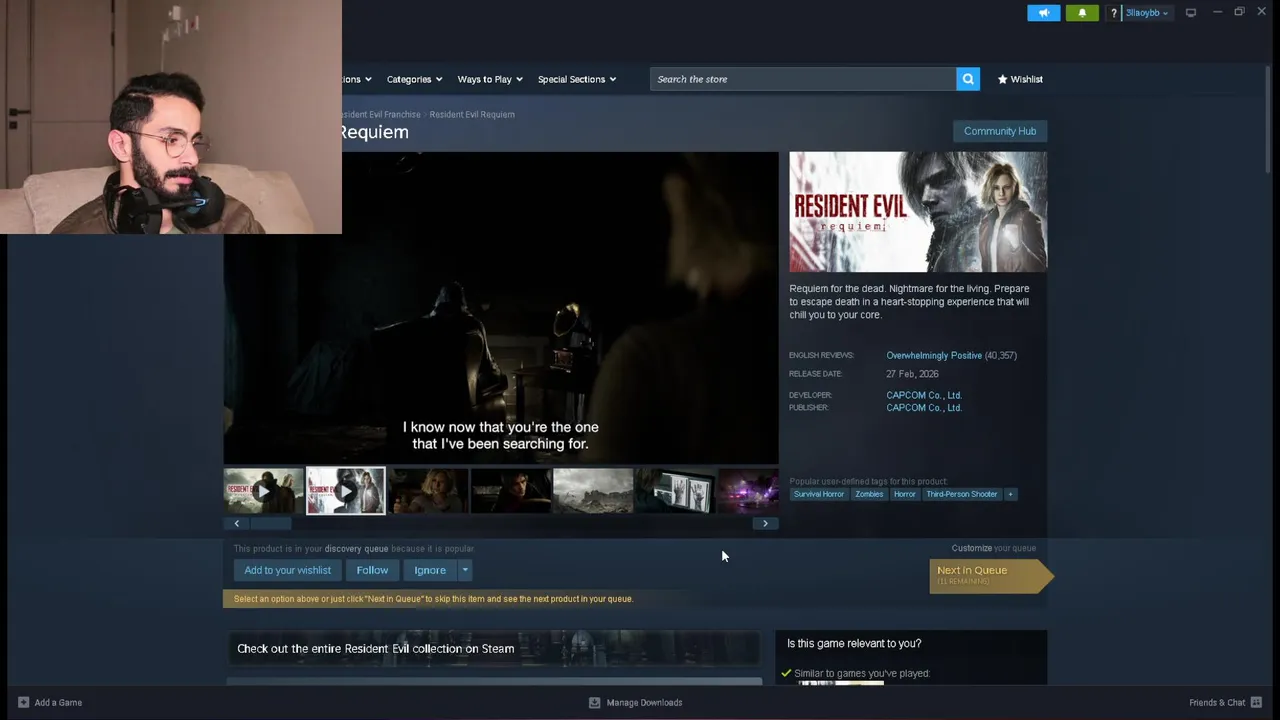Open the Friends & Chat icon
This screenshot has width=1280, height=720.
[x=1256, y=702]
